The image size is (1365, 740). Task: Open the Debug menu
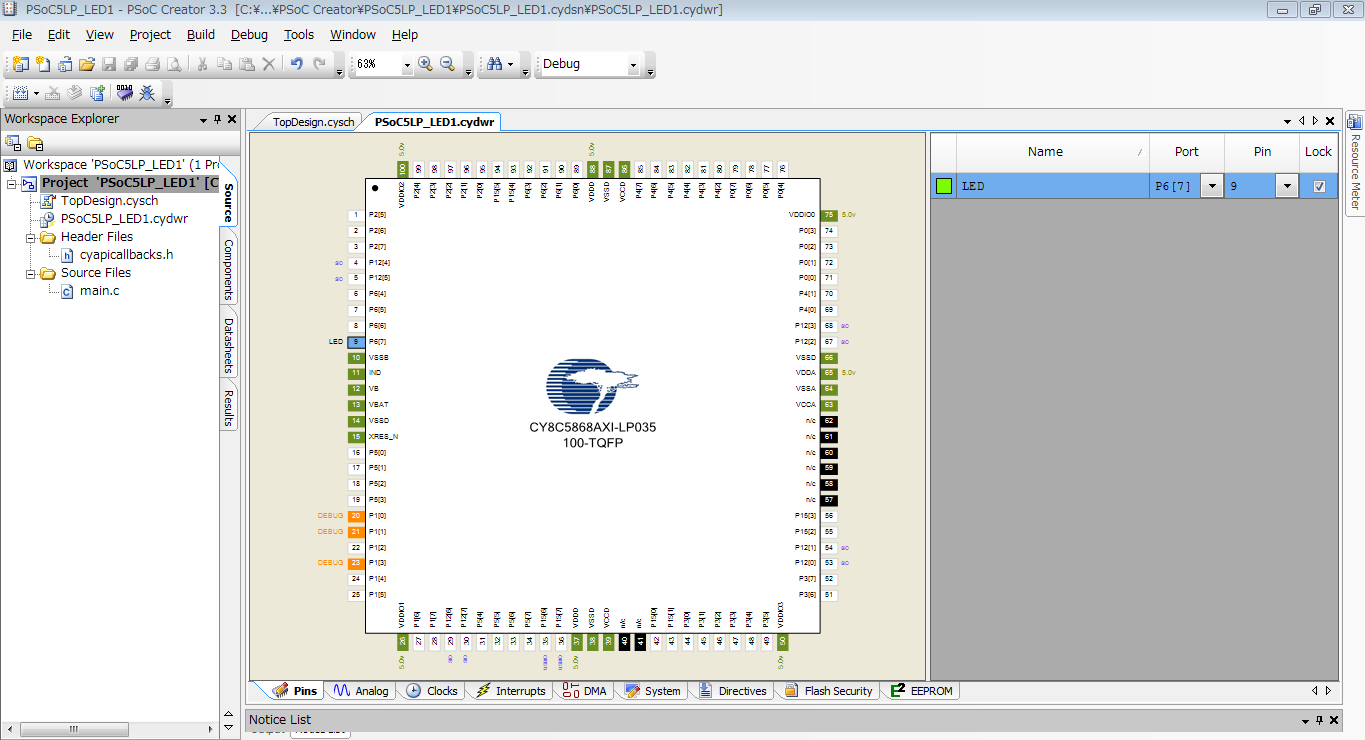pos(249,34)
